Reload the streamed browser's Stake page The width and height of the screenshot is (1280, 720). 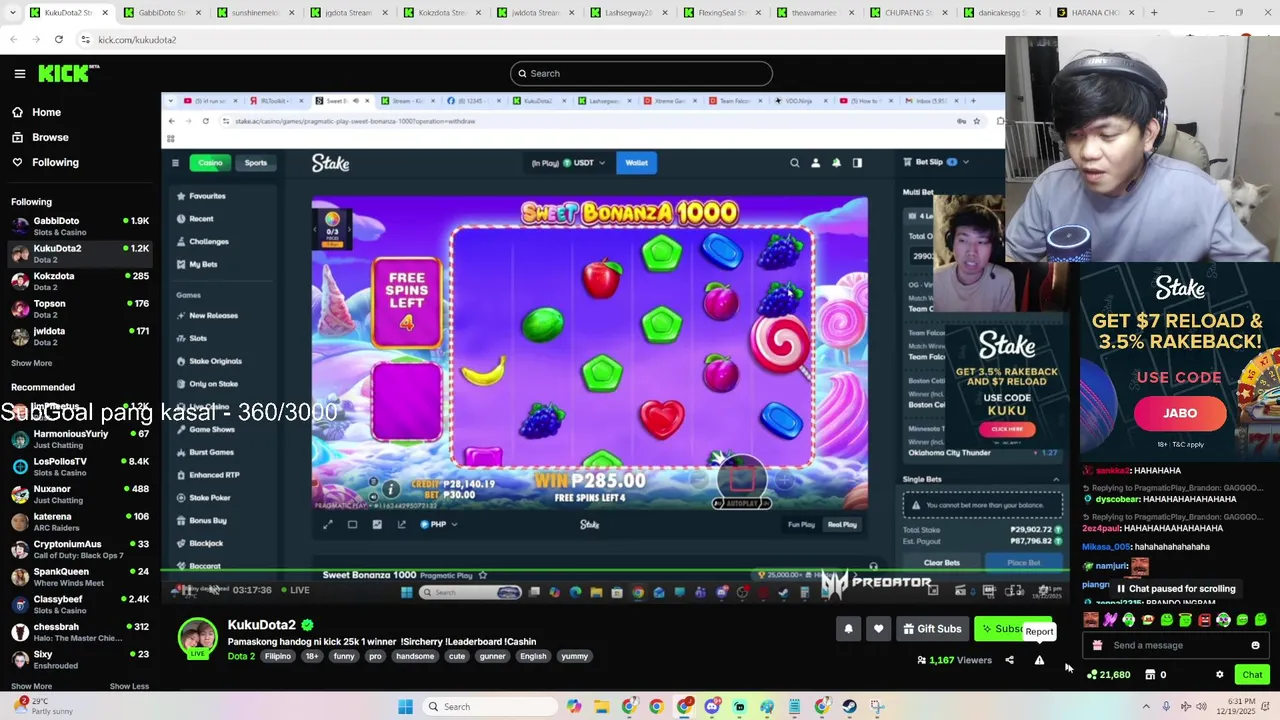point(205,121)
